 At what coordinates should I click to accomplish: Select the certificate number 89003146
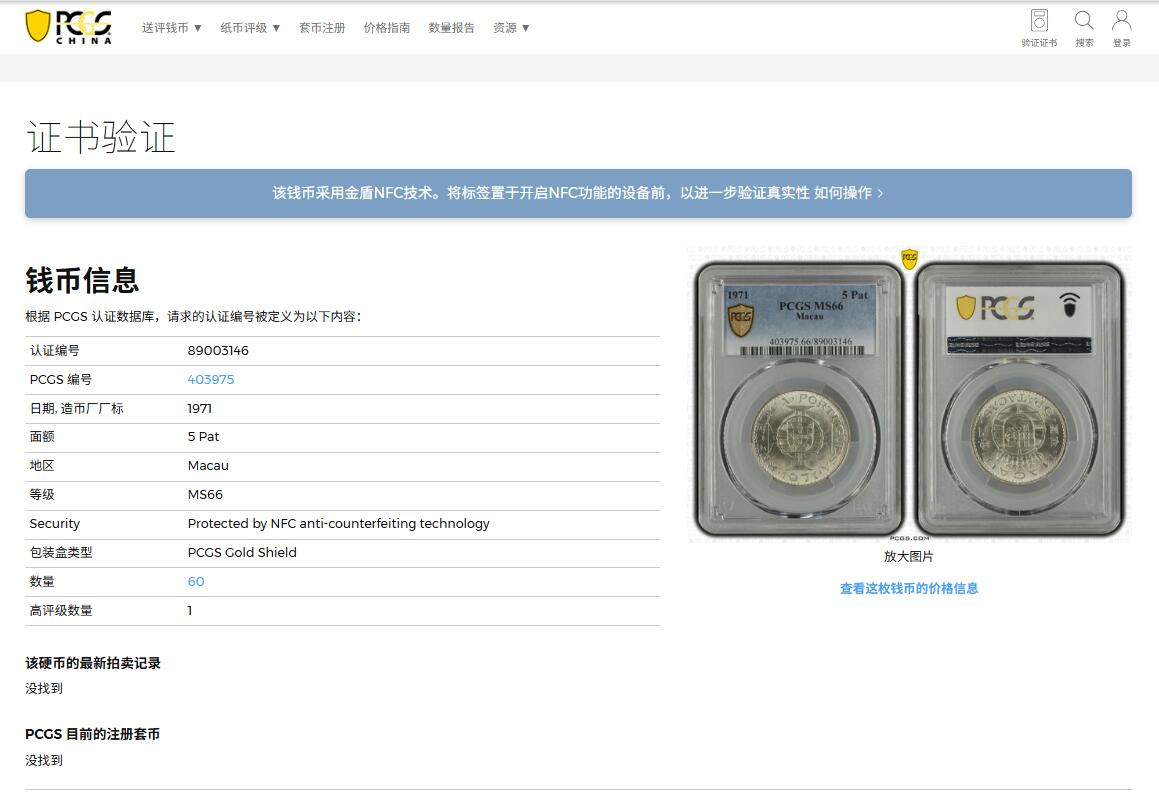point(218,350)
